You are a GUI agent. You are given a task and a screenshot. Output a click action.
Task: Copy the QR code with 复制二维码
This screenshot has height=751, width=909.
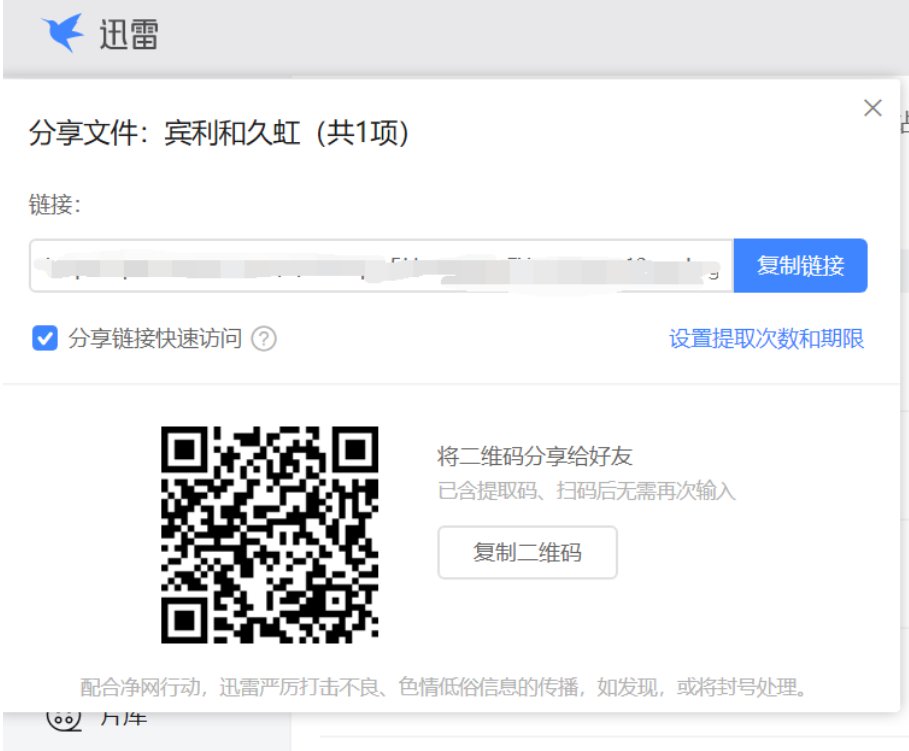(527, 552)
